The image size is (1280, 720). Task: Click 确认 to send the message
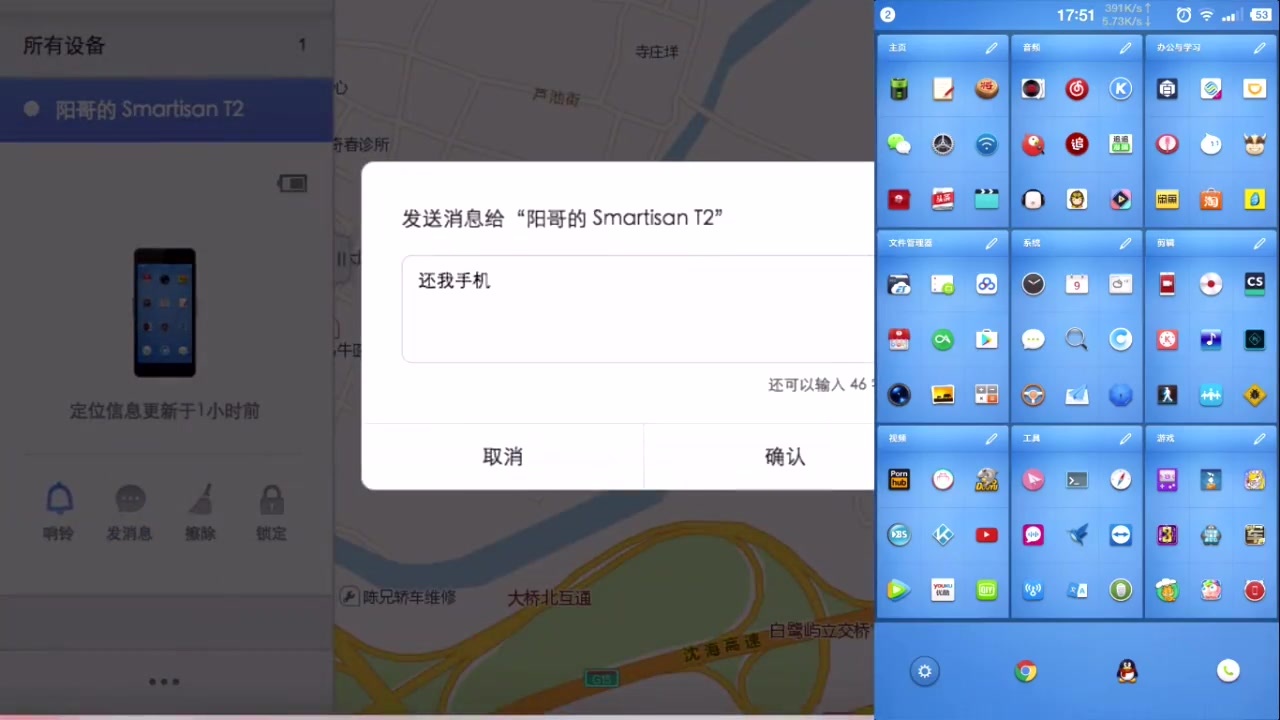click(784, 457)
